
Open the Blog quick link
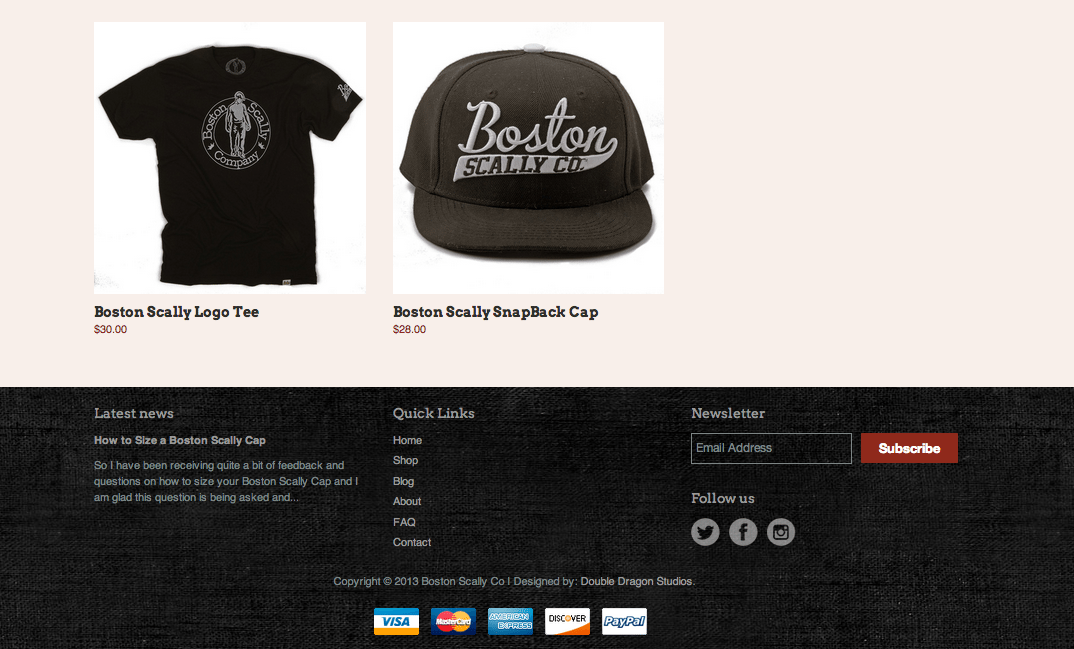point(403,481)
